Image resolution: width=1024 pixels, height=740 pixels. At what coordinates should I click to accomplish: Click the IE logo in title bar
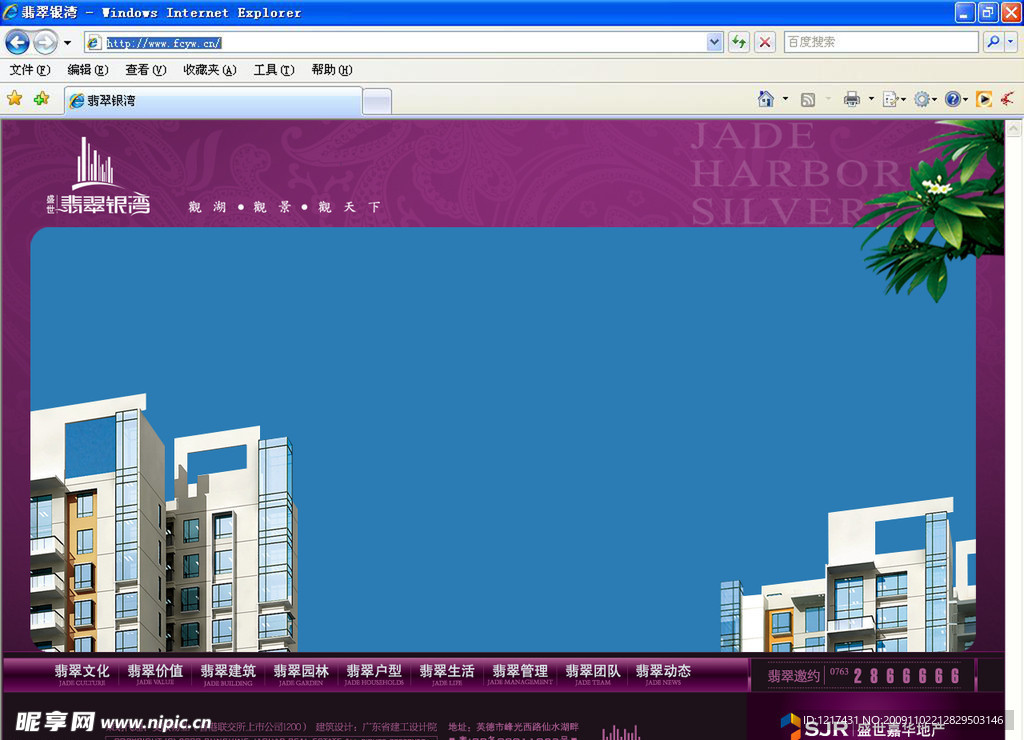[x=10, y=12]
